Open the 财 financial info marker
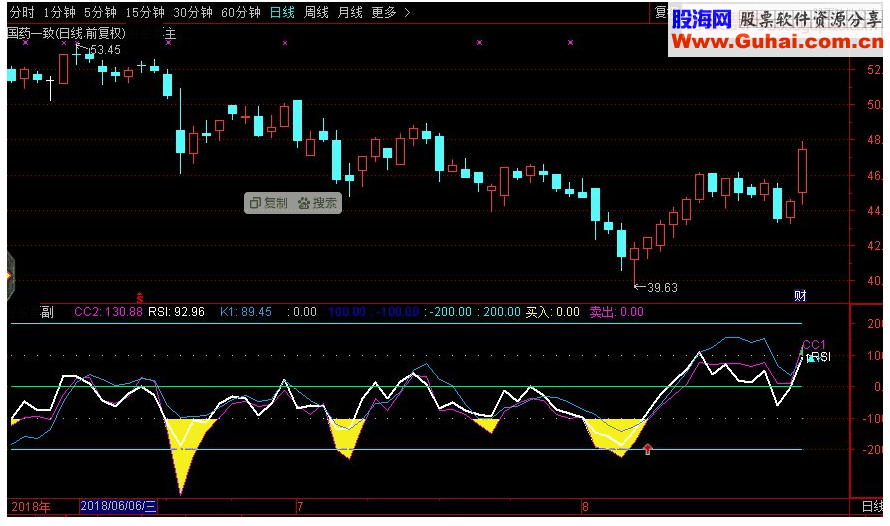 click(x=800, y=296)
